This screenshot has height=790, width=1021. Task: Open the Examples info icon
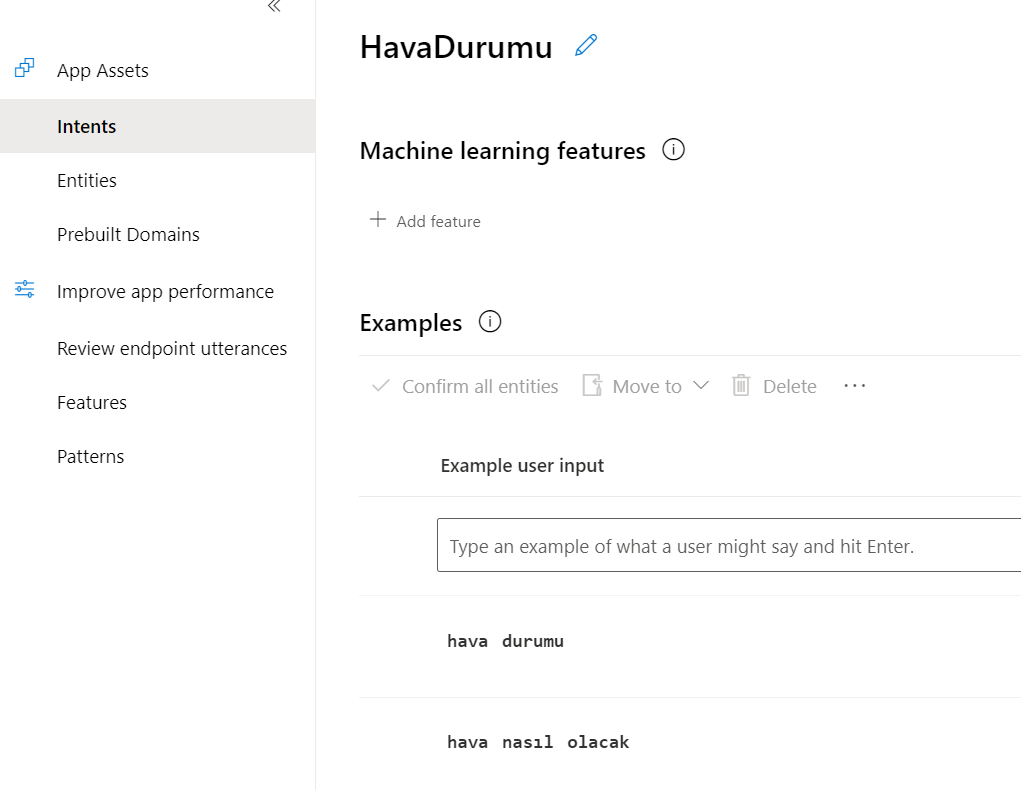490,322
